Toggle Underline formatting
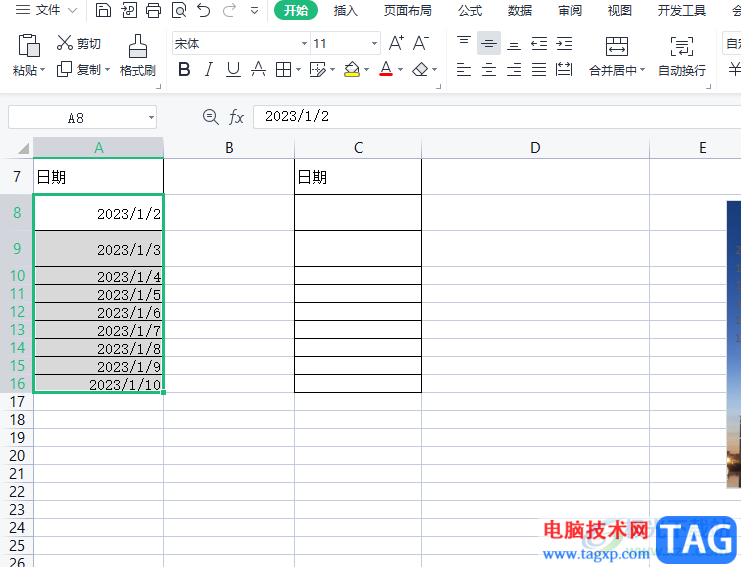This screenshot has height=567, width=741. [233, 70]
